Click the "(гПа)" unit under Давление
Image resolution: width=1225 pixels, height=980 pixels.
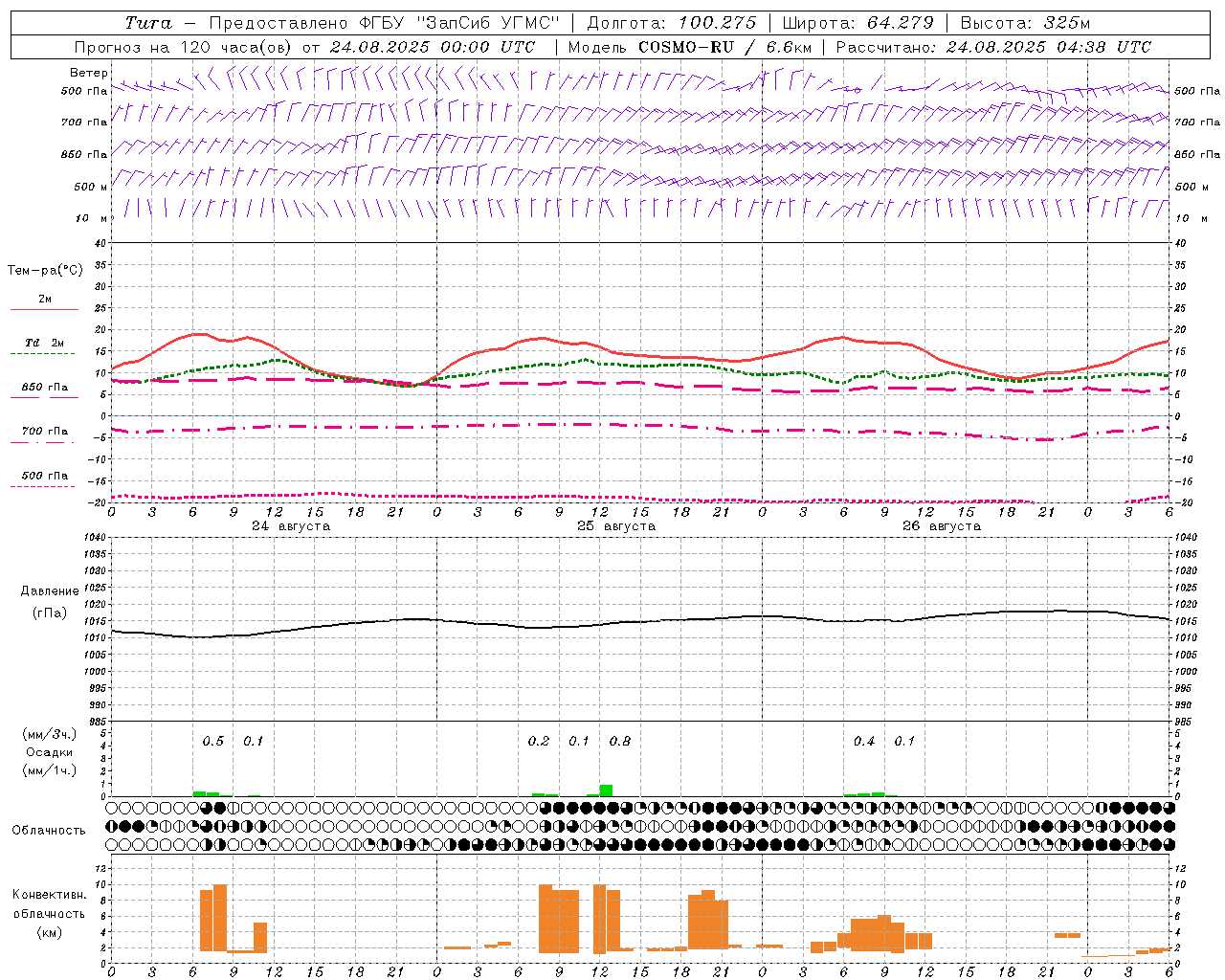pyautogui.click(x=50, y=612)
